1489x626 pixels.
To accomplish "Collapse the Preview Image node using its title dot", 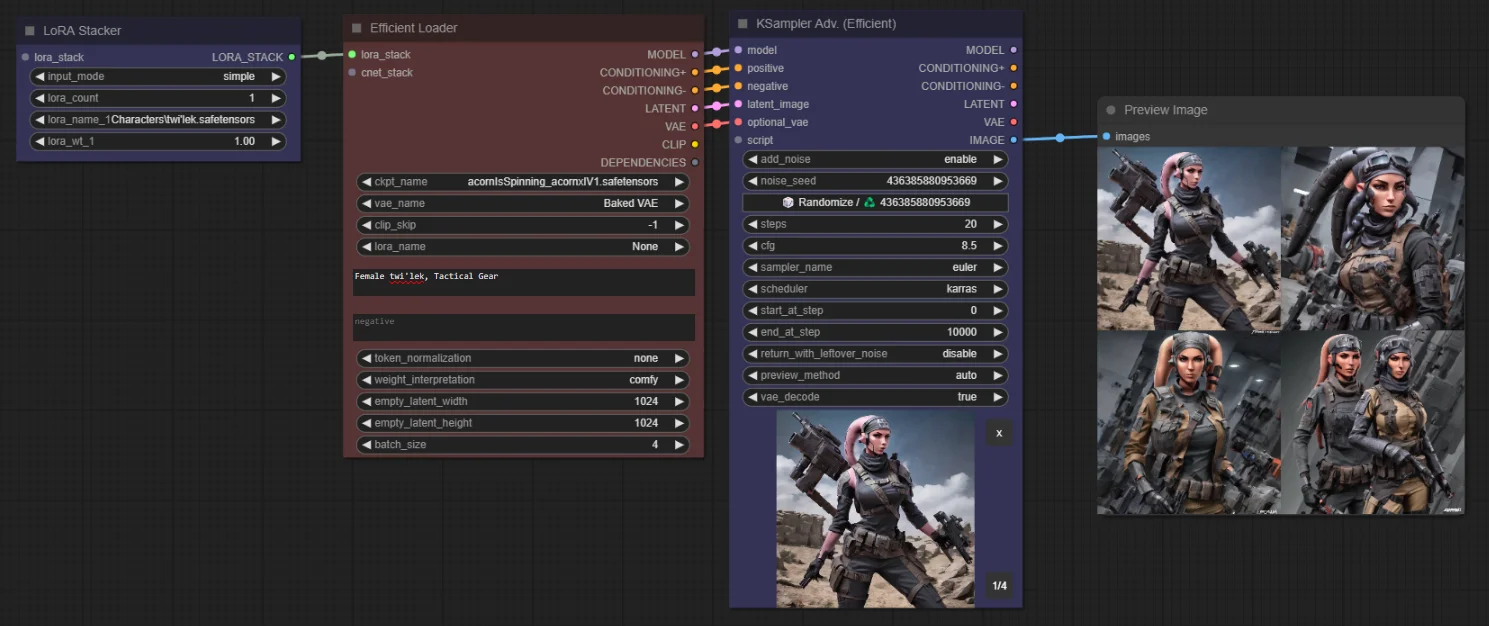I will 1111,110.
